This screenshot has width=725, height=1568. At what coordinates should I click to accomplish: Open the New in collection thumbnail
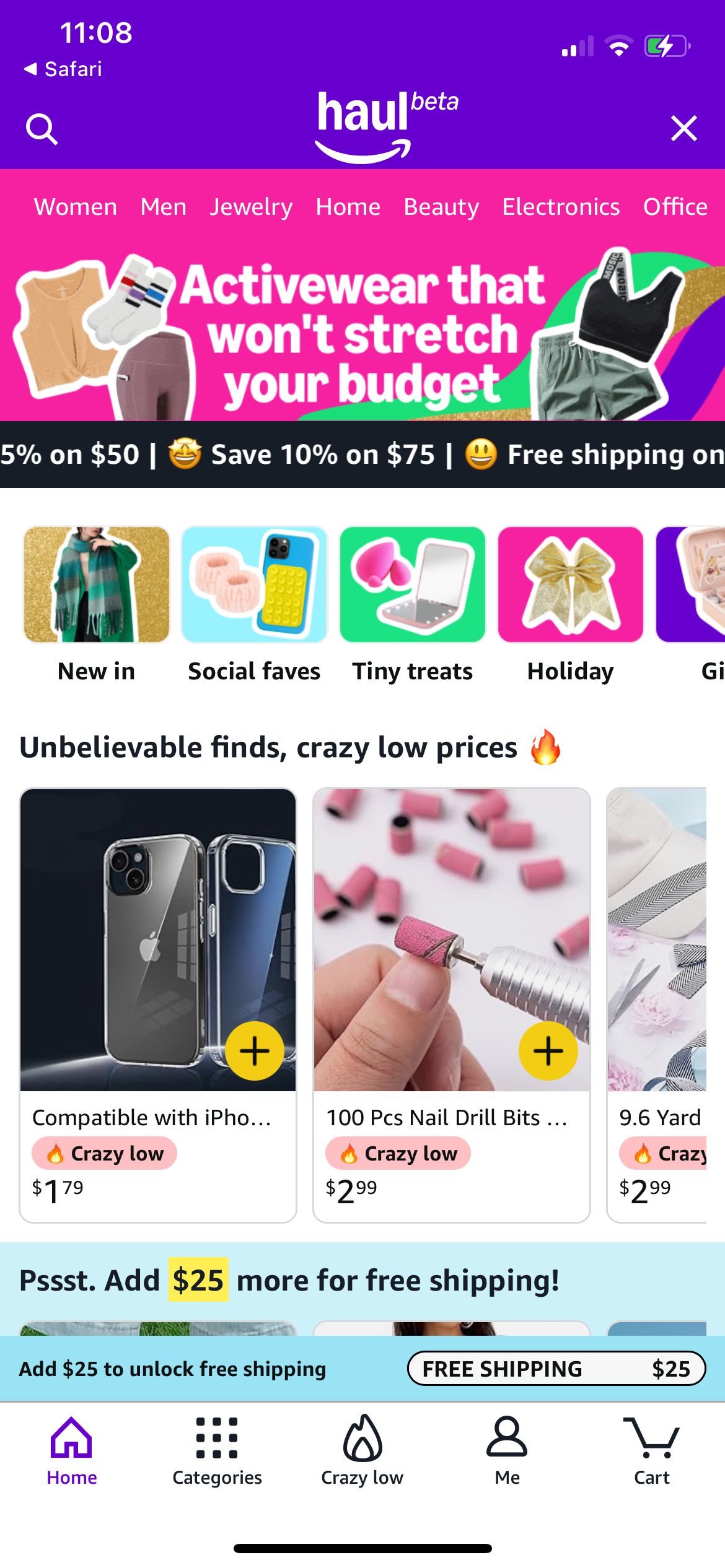(97, 584)
